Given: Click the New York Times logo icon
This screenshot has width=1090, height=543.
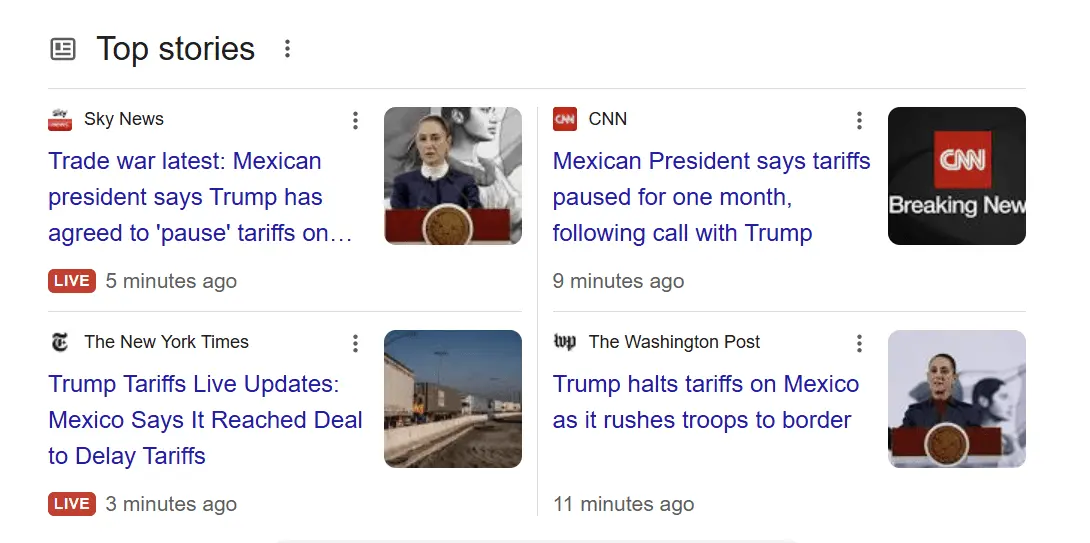Looking at the screenshot, I should click(x=60, y=343).
